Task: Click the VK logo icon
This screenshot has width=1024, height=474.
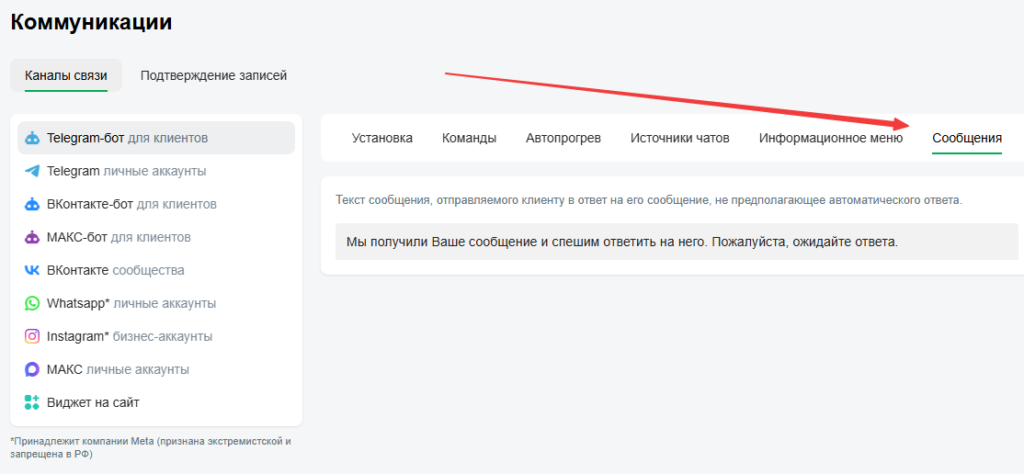Action: point(32,270)
